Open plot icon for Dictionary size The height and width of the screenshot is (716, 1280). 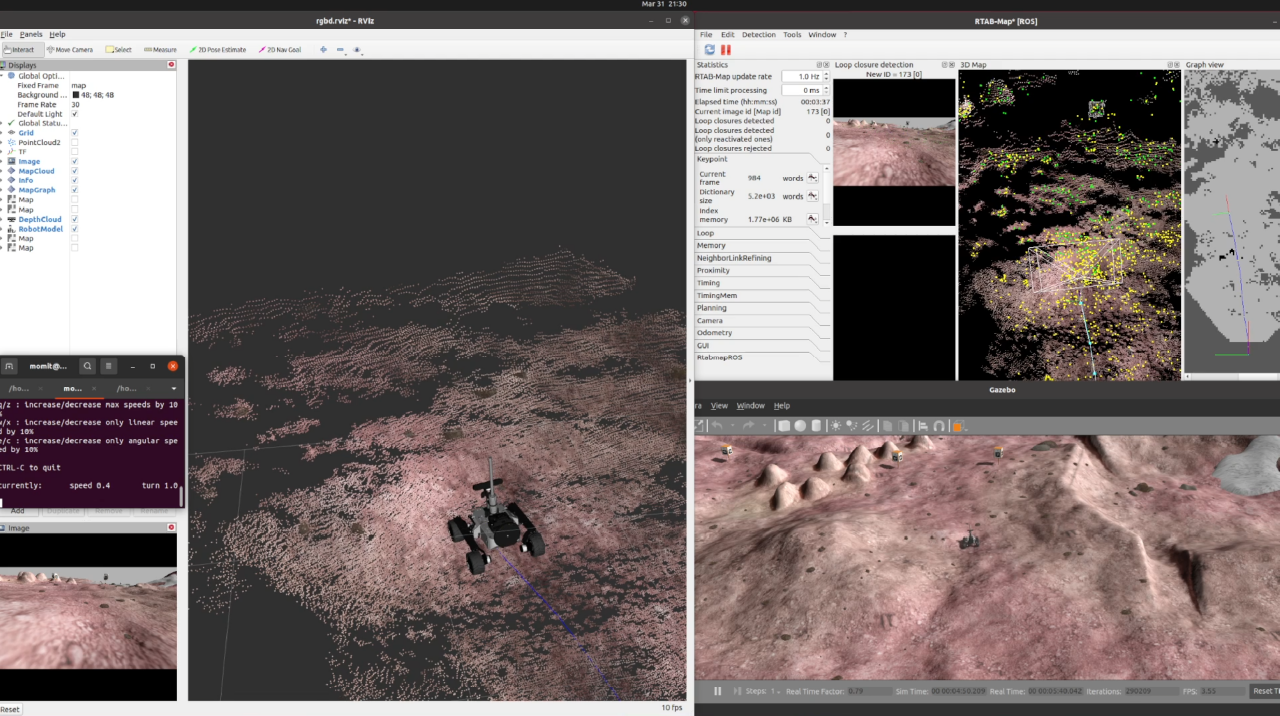[x=813, y=196]
